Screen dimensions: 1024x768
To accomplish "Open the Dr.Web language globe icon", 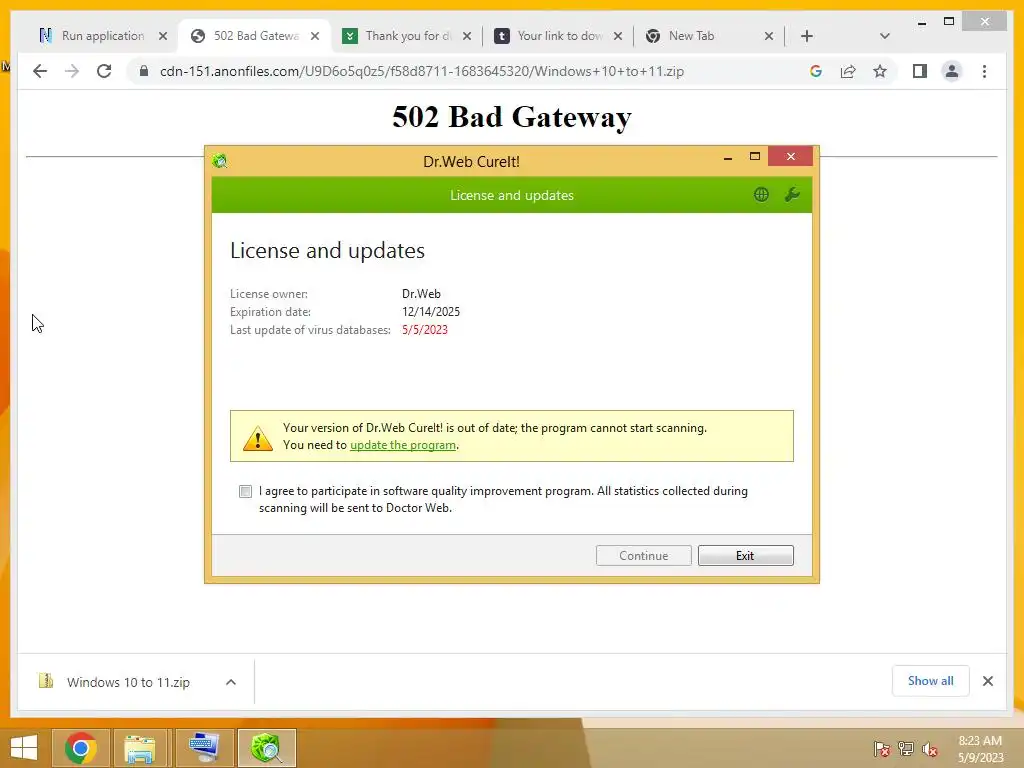I will pyautogui.click(x=761, y=195).
